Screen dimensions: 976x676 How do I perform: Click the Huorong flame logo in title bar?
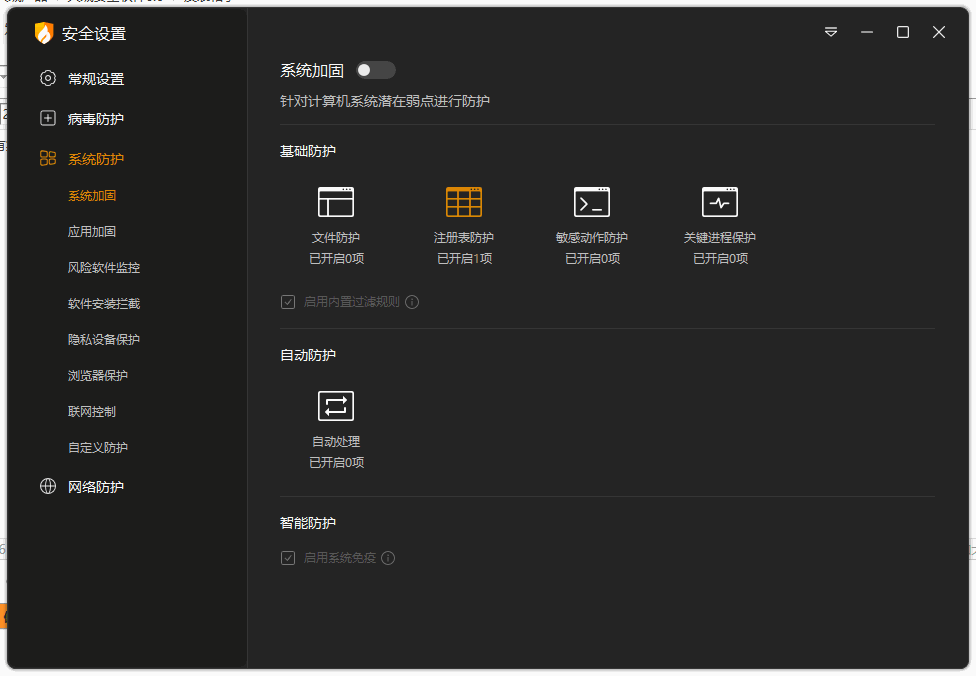point(44,33)
